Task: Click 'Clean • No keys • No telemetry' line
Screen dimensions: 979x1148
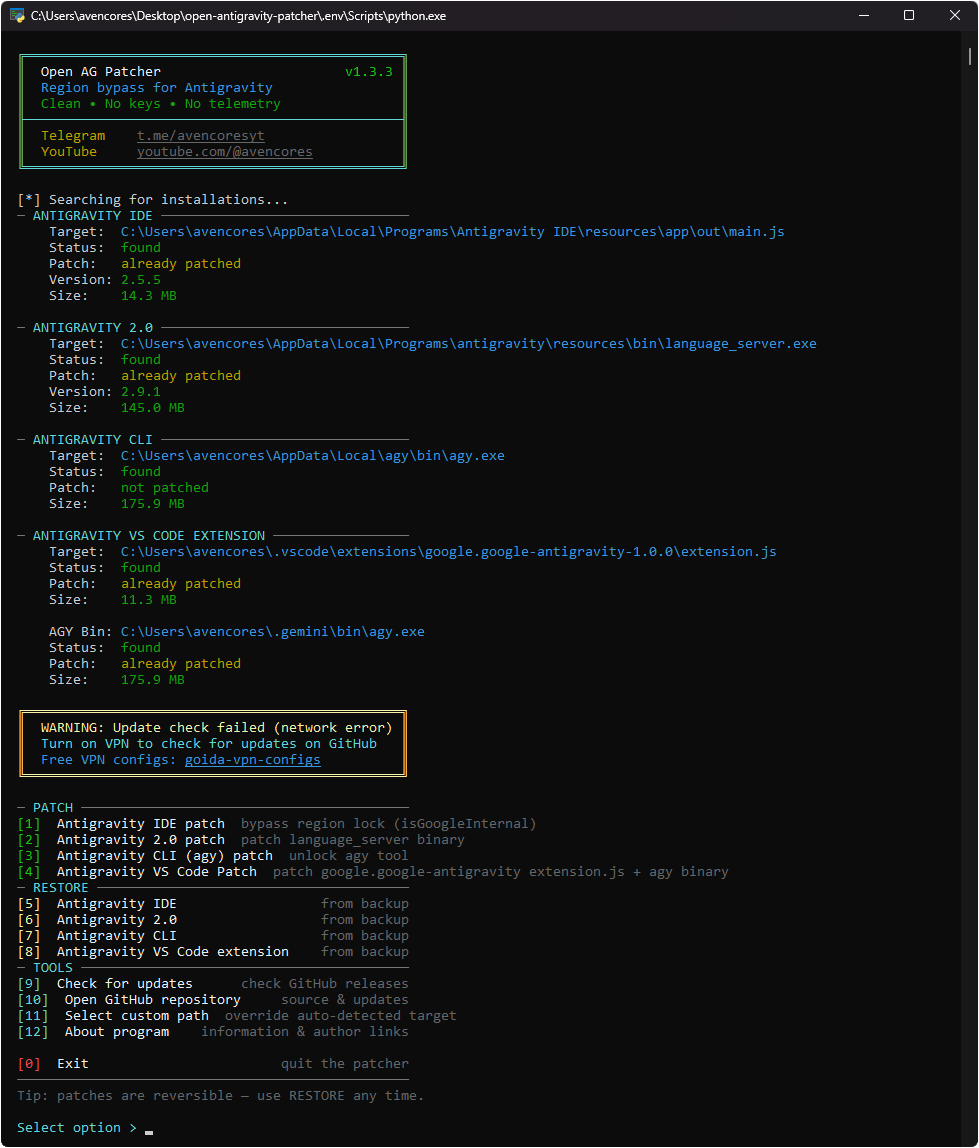Action: click(x=160, y=104)
